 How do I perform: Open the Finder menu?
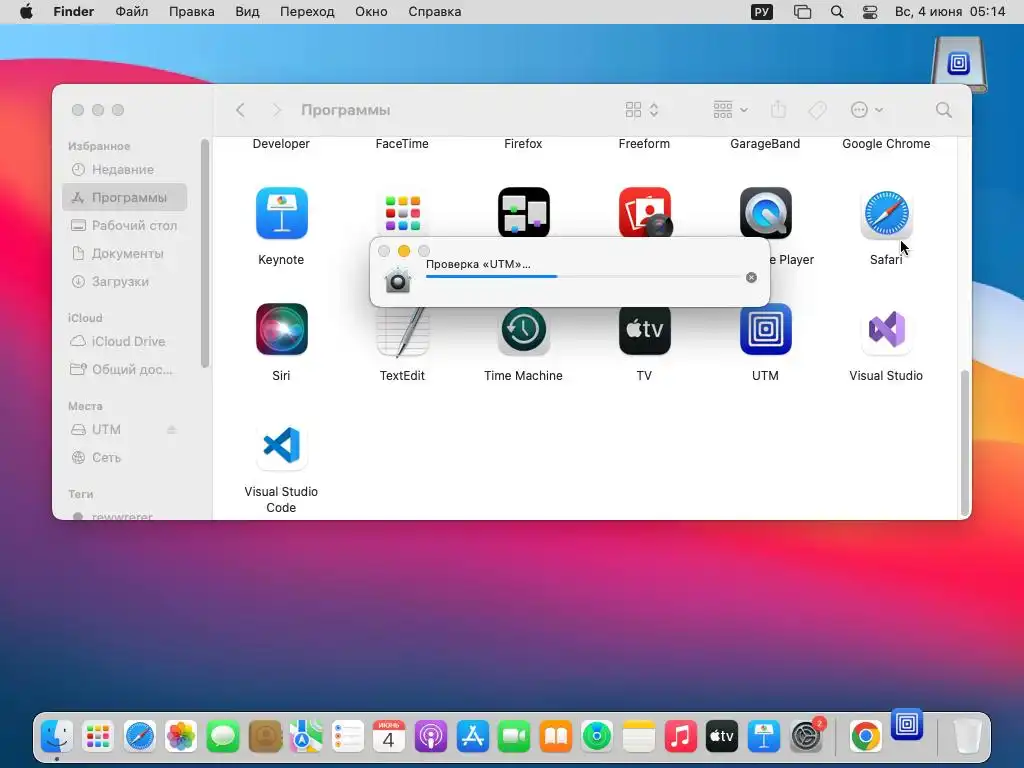[x=74, y=12]
